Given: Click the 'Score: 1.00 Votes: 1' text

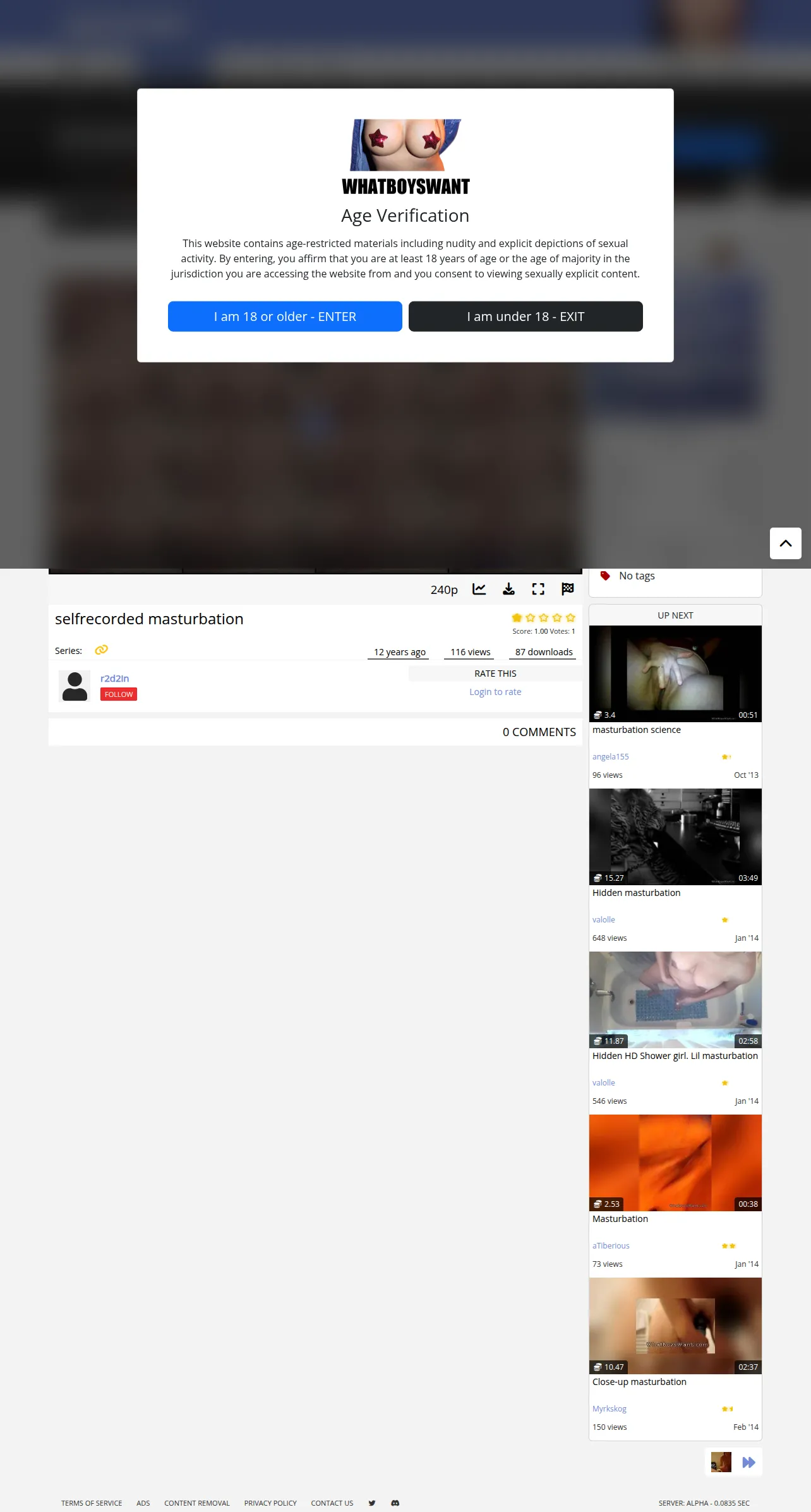Looking at the screenshot, I should (x=544, y=631).
